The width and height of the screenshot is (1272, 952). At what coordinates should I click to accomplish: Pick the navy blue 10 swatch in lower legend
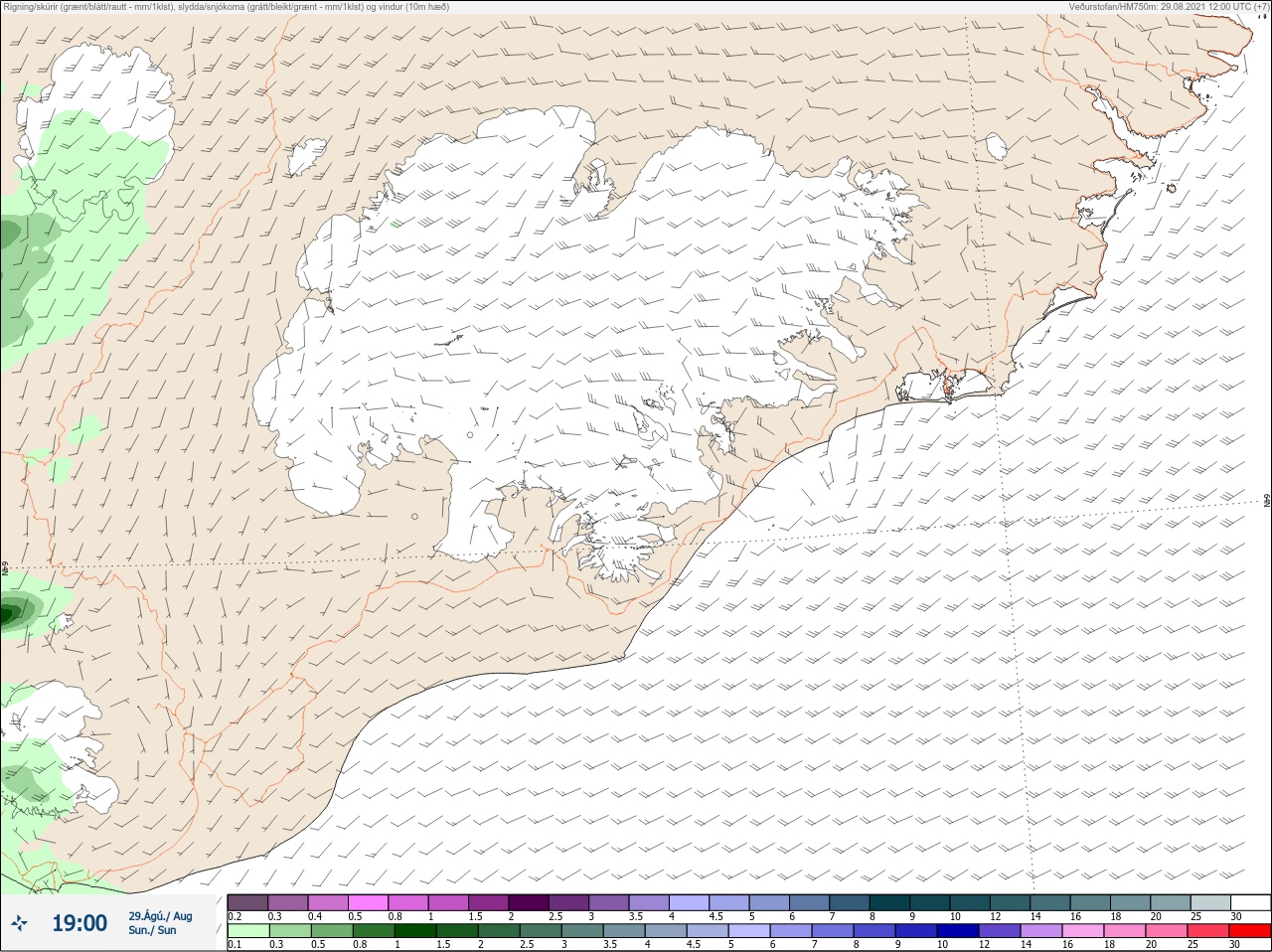tap(957, 931)
